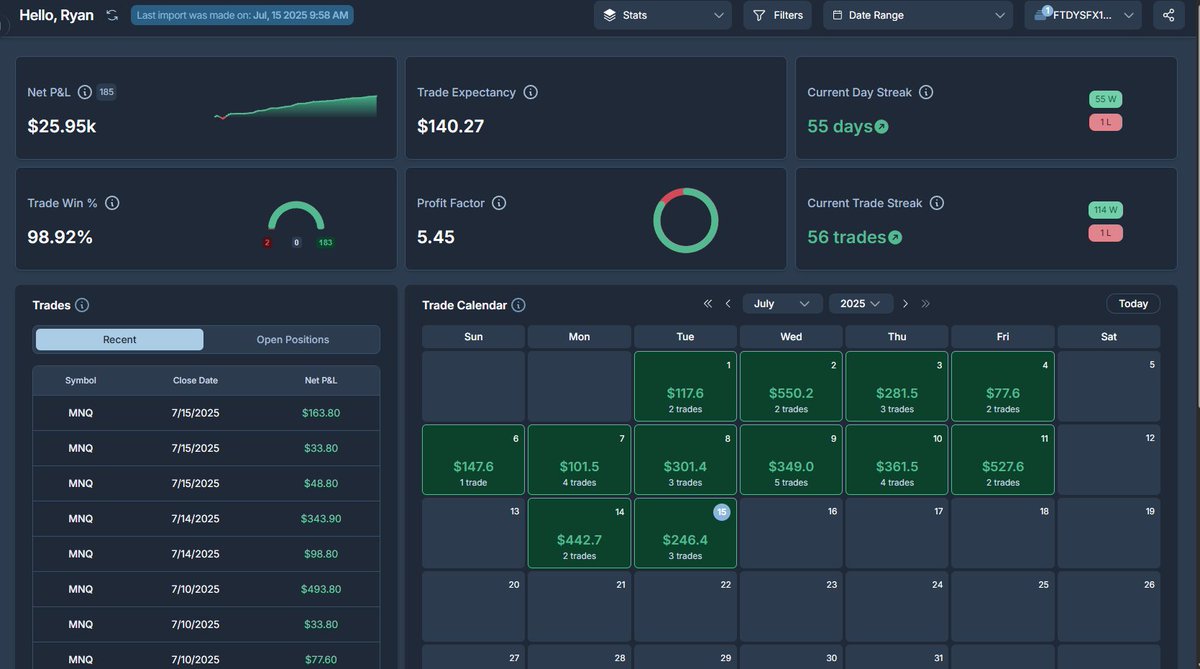Open the July 7 calendar day $101.5
1200x669 pixels.
point(579,460)
